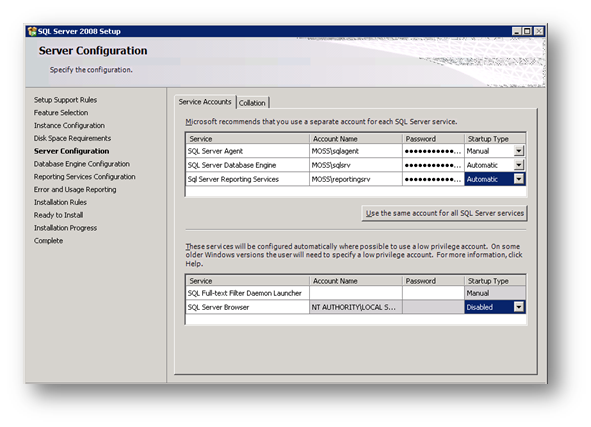Go to the Instance Configuration step

point(69,125)
